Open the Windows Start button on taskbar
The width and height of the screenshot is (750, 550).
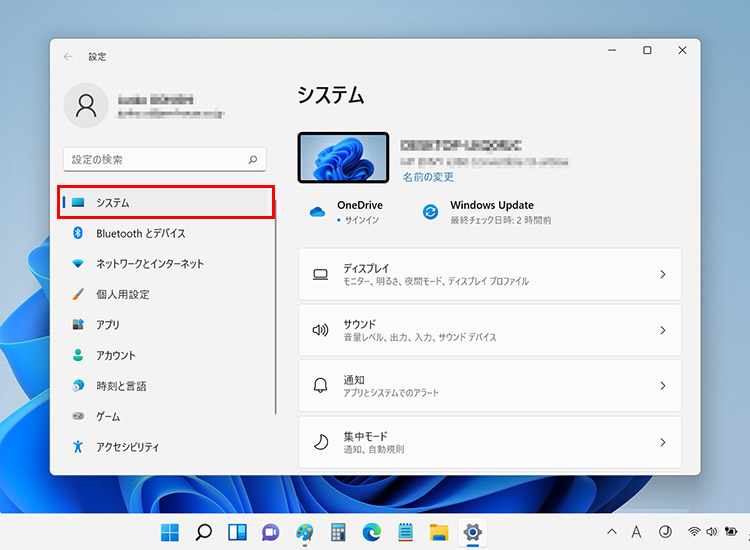(171, 532)
